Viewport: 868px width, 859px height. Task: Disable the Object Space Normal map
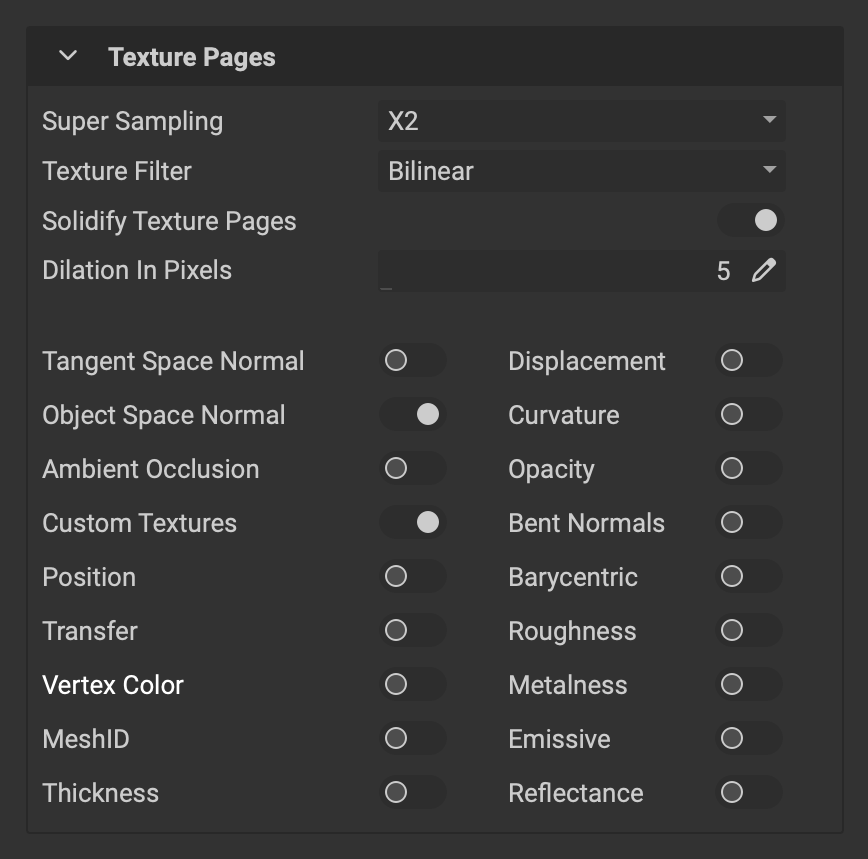(x=412, y=415)
